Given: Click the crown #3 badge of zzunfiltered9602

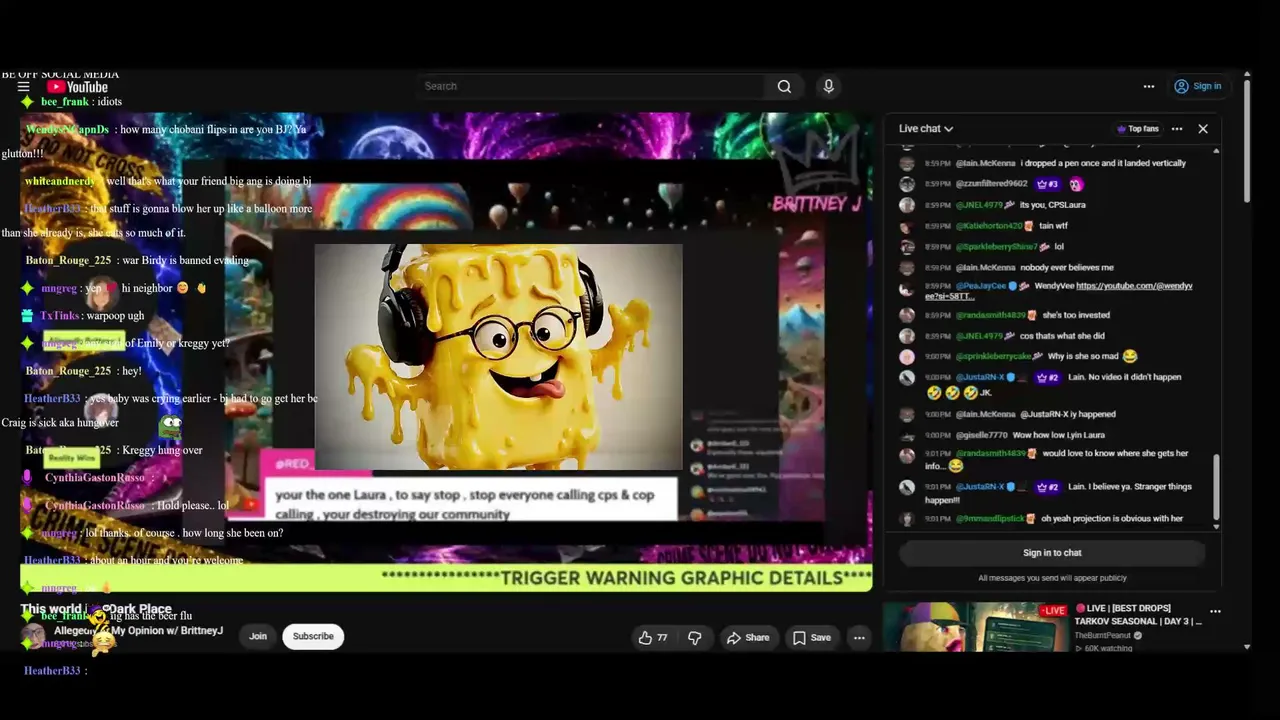Looking at the screenshot, I should [x=1048, y=184].
